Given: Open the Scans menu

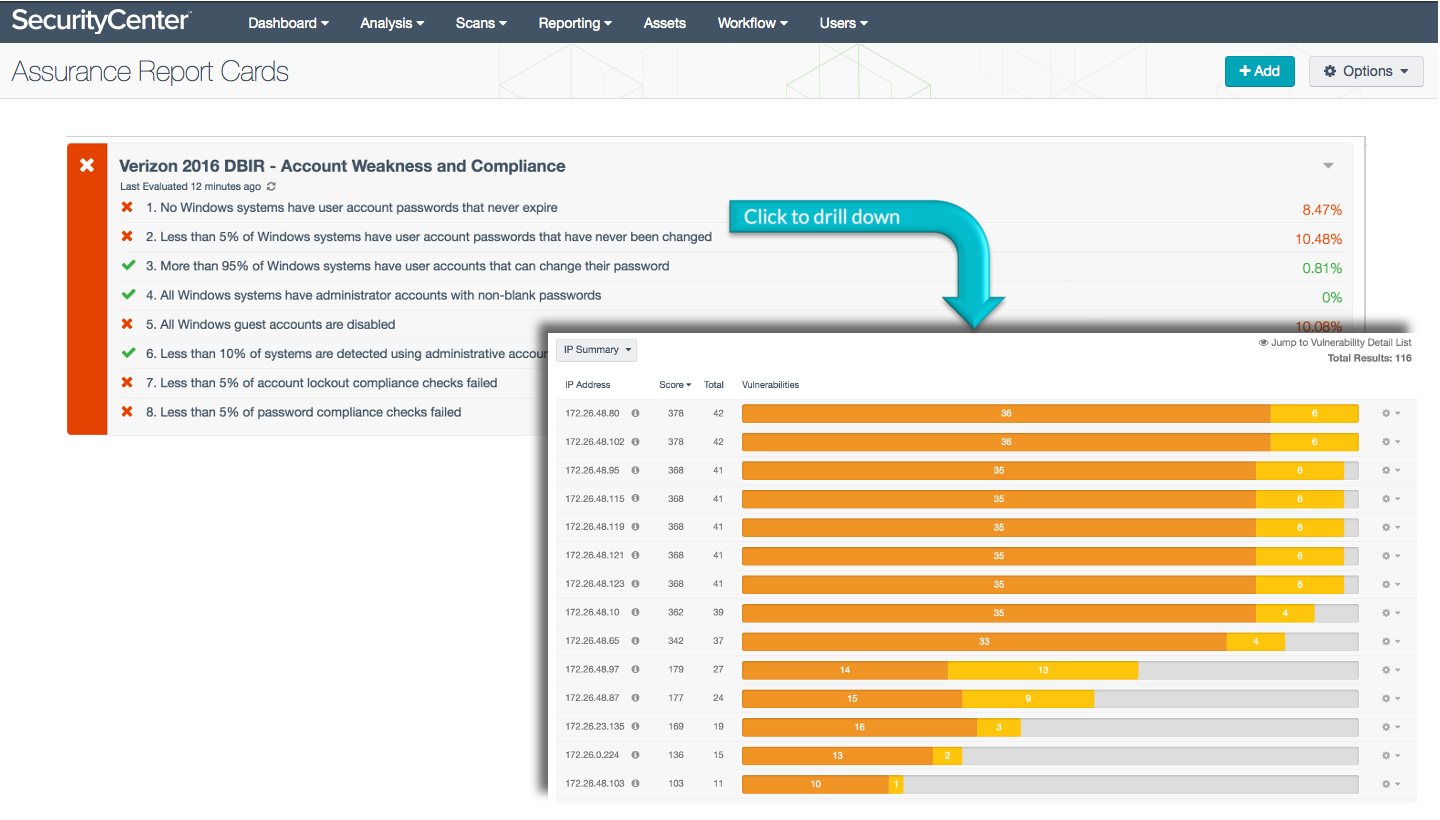Looking at the screenshot, I should (481, 23).
